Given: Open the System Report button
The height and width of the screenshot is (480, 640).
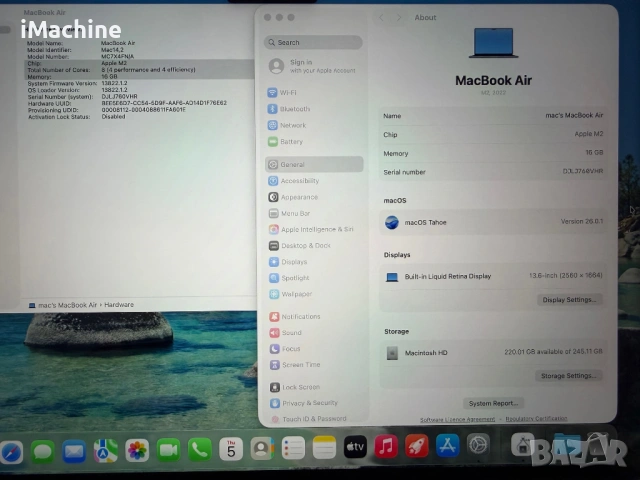Looking at the screenshot, I should click(493, 403).
